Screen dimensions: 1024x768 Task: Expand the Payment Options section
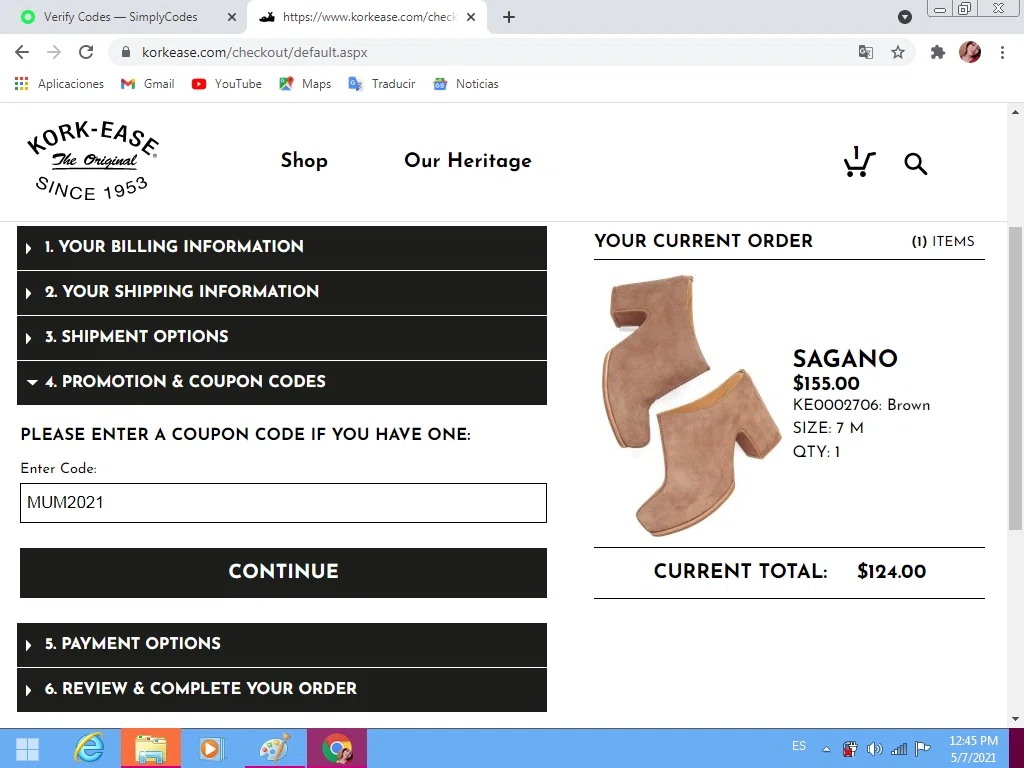tap(282, 645)
